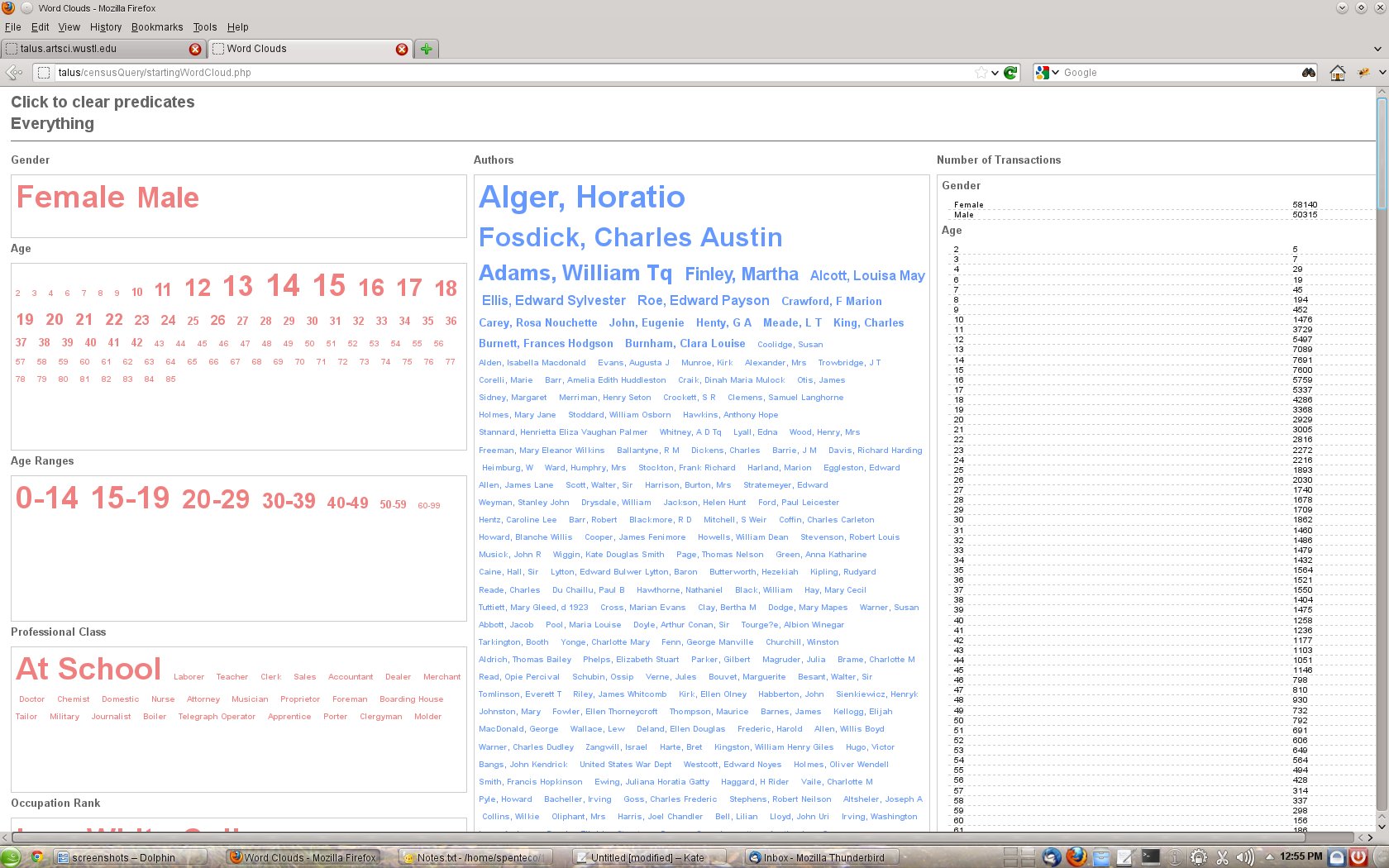Select the Alger, Horatio author link

pyautogui.click(x=581, y=198)
